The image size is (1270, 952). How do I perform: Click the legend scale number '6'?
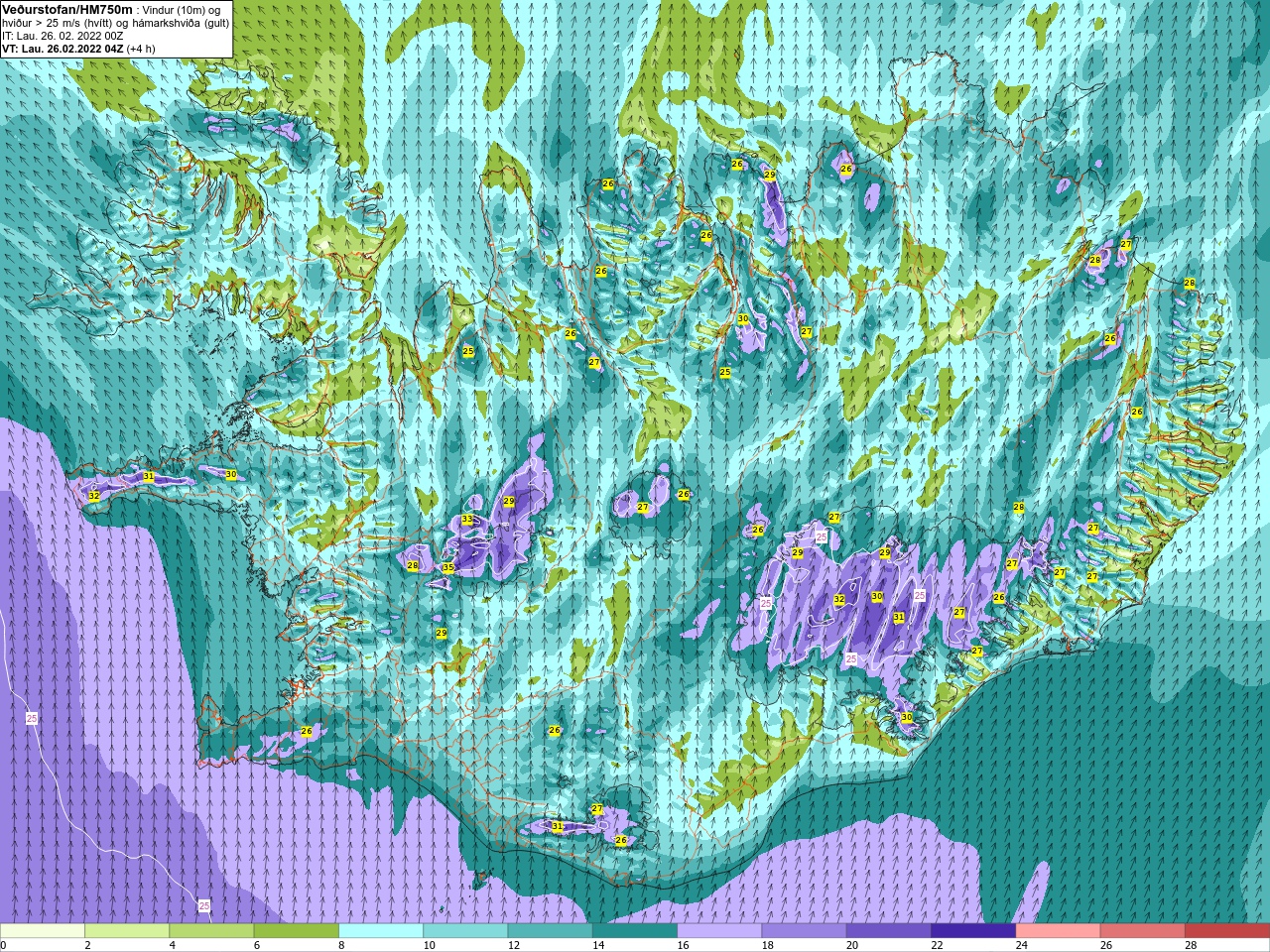coord(257,945)
